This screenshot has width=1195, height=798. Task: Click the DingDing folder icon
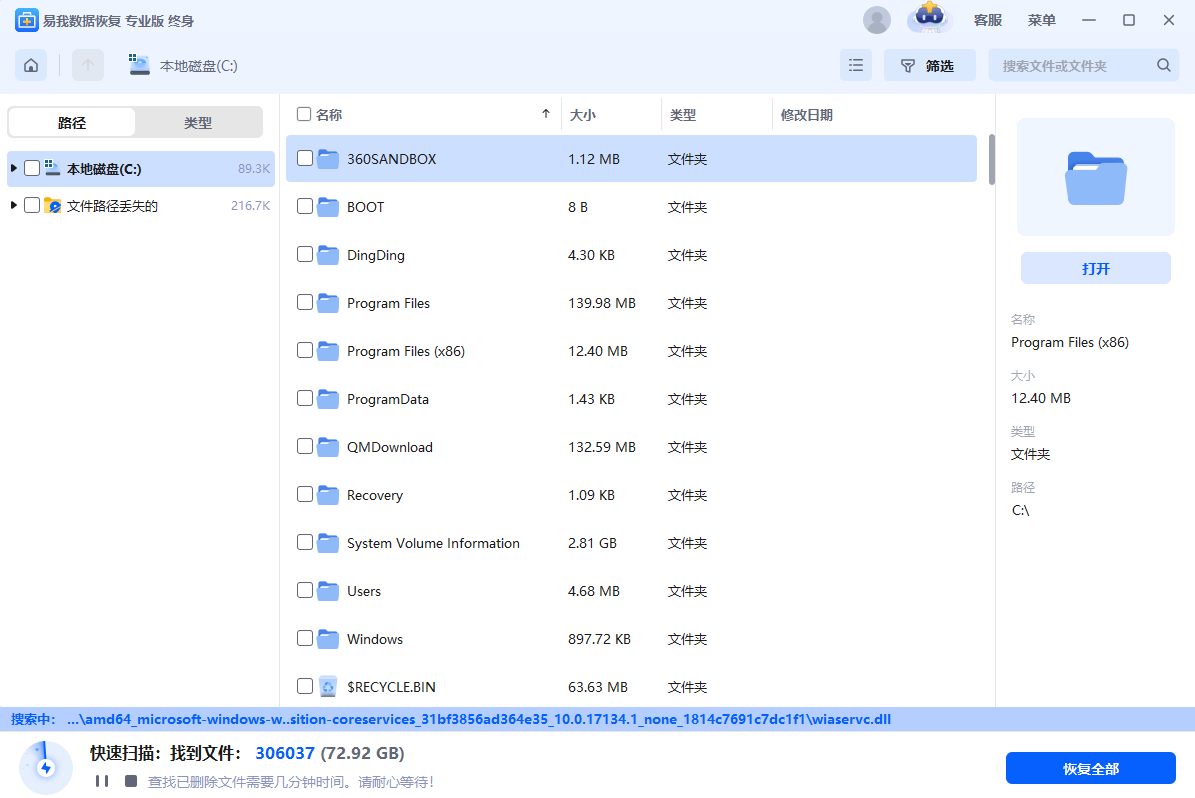tap(328, 255)
